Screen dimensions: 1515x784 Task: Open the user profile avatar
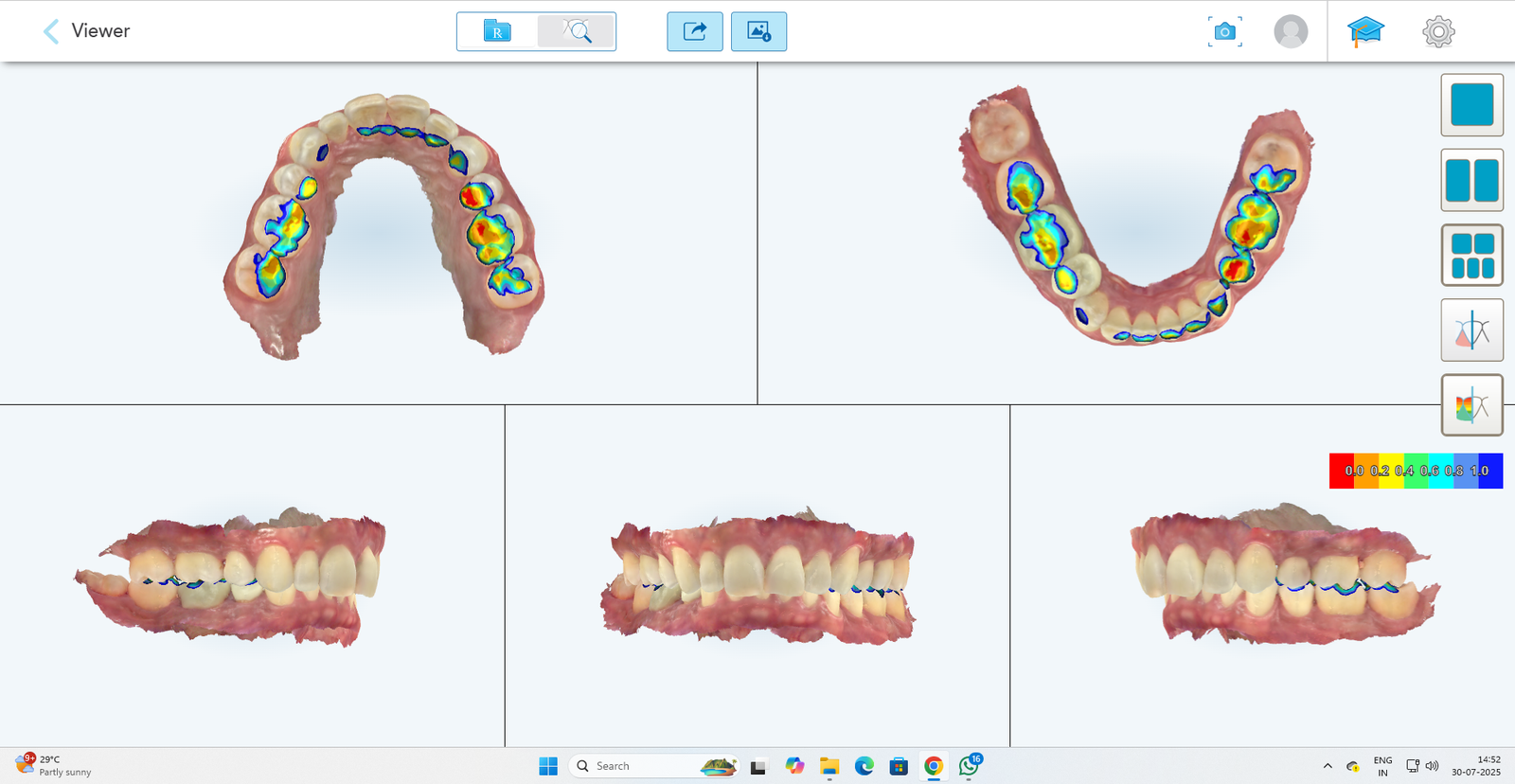[1291, 31]
